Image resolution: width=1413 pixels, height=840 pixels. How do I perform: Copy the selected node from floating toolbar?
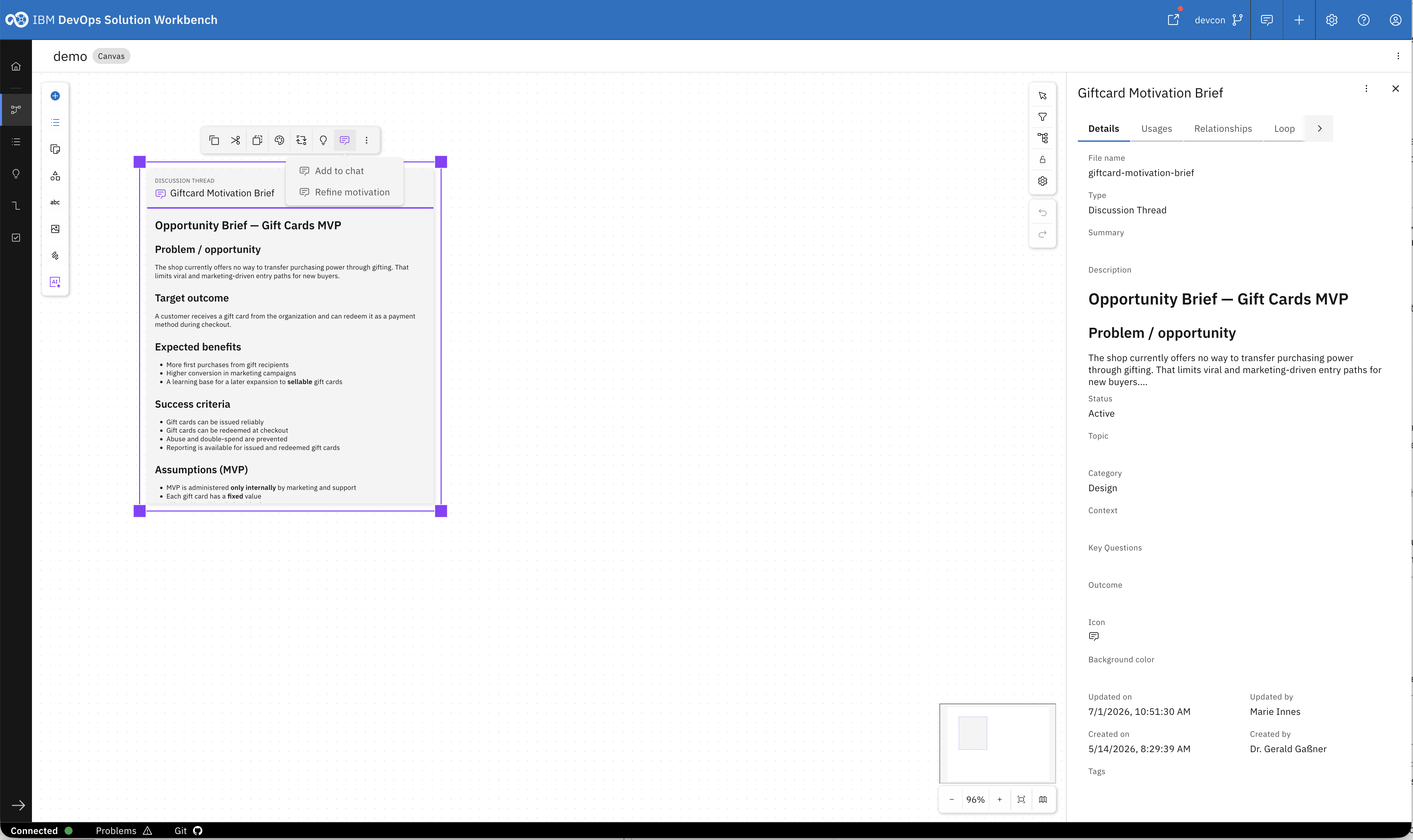point(214,140)
